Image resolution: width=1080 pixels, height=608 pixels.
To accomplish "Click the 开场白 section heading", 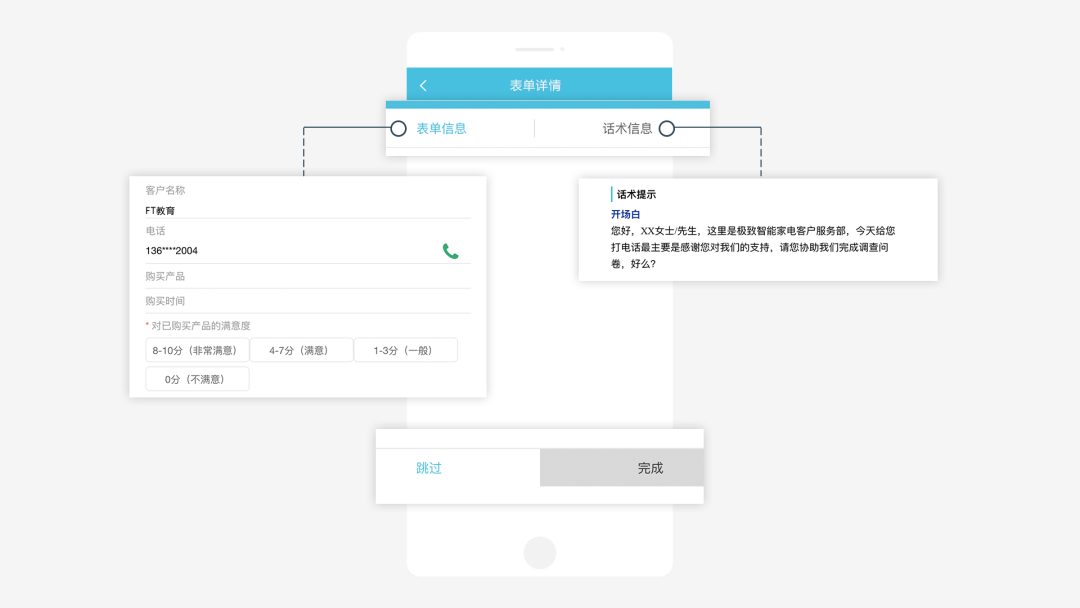I will pos(625,215).
